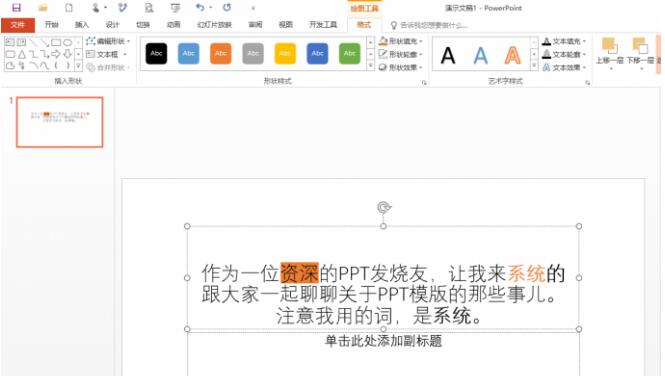Click the touch/mouse mode person icon
The height and width of the screenshot is (376, 665).
click(95, 8)
